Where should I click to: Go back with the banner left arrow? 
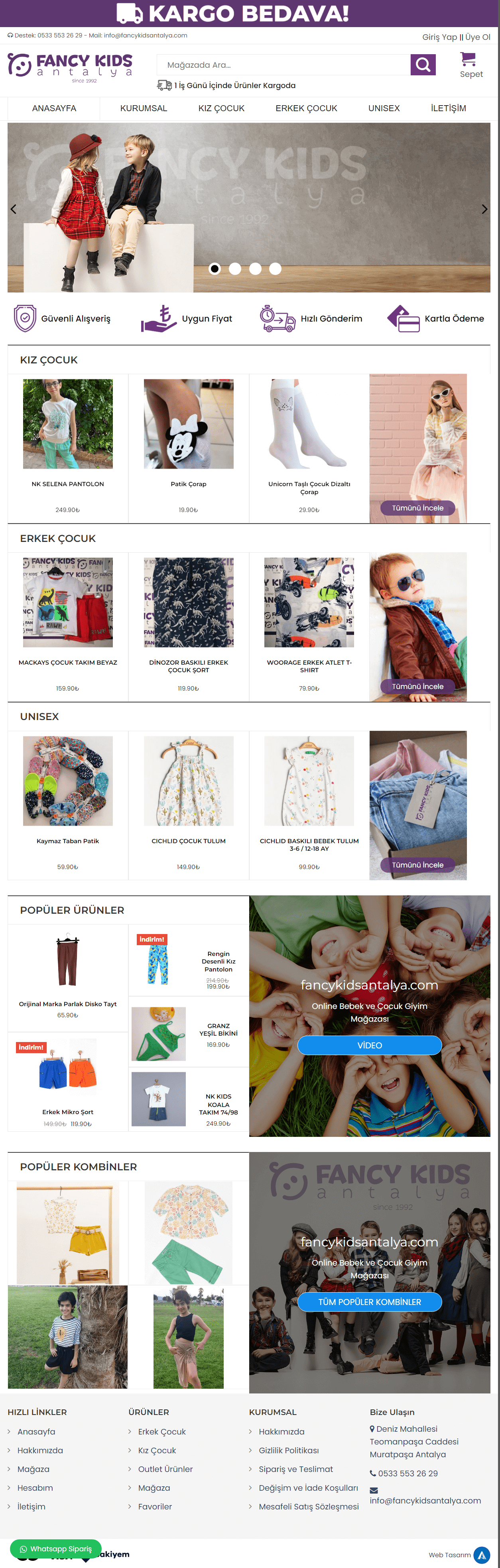[x=14, y=209]
